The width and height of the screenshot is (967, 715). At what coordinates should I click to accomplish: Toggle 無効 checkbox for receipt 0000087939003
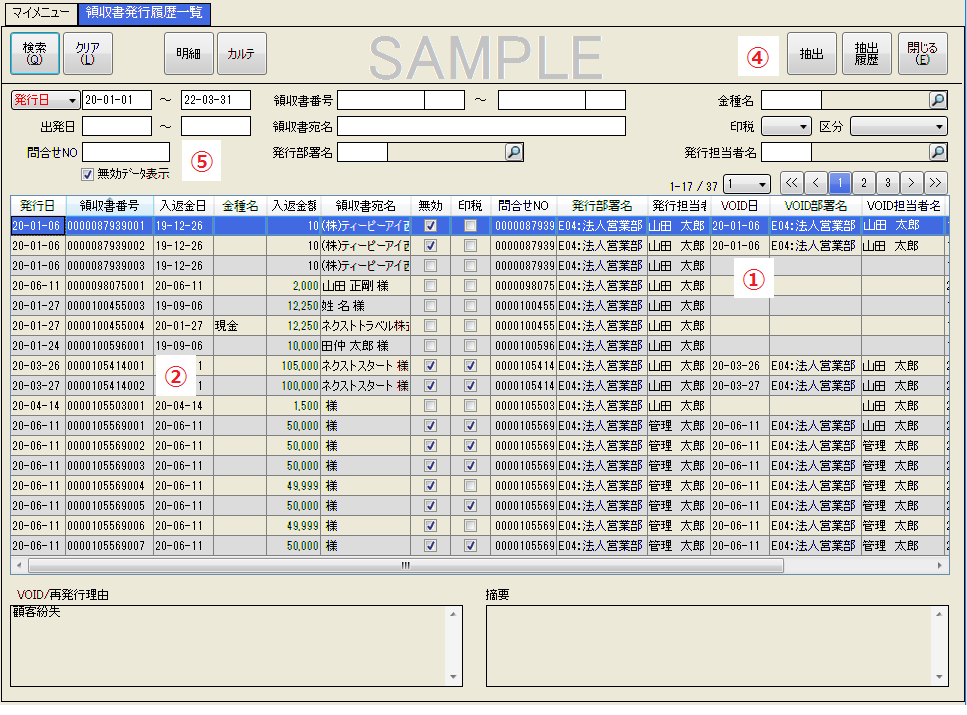(430, 266)
